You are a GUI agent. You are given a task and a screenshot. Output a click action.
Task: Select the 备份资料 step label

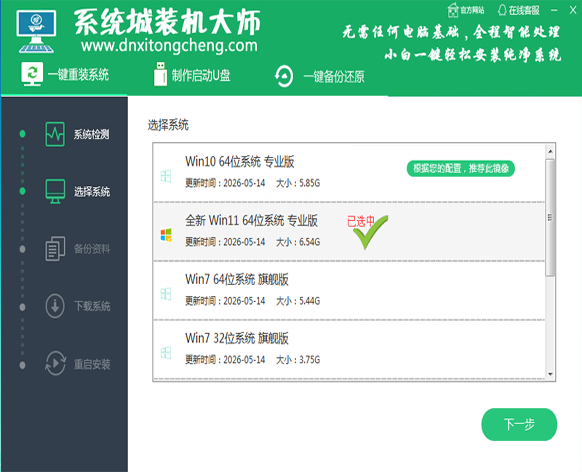(x=92, y=249)
